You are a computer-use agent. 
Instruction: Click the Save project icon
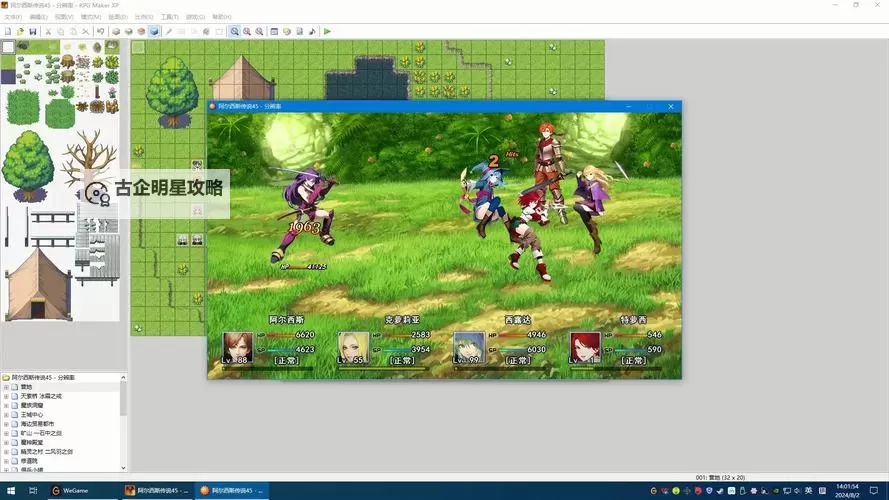pos(33,32)
